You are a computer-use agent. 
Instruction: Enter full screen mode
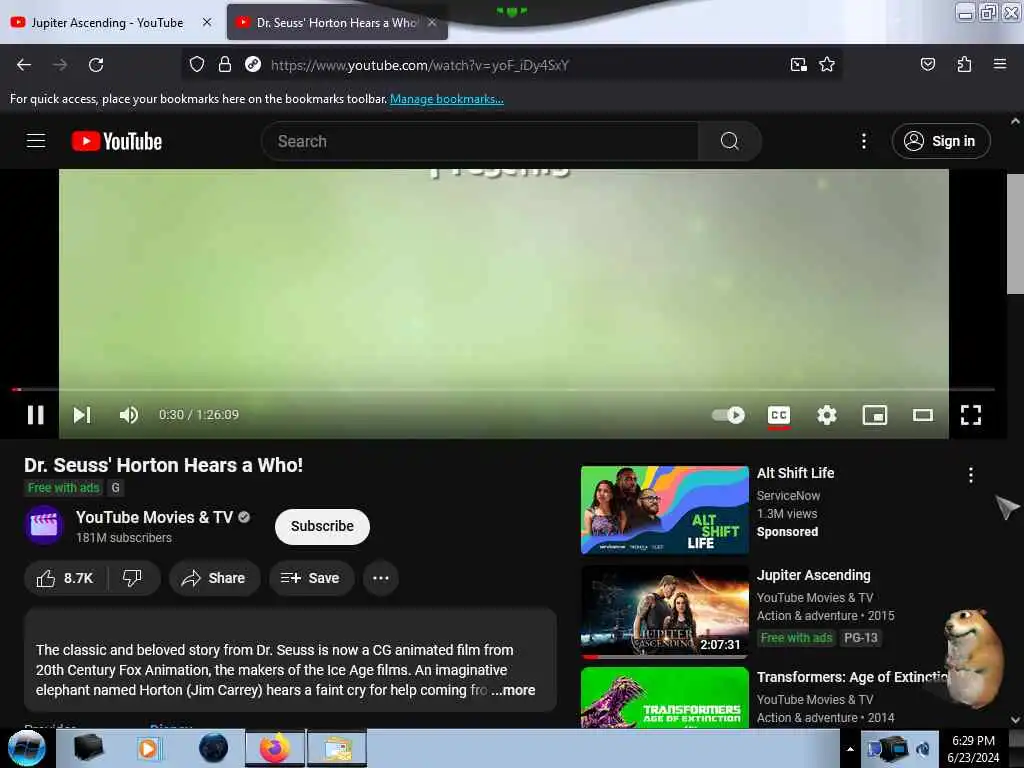[x=970, y=415]
